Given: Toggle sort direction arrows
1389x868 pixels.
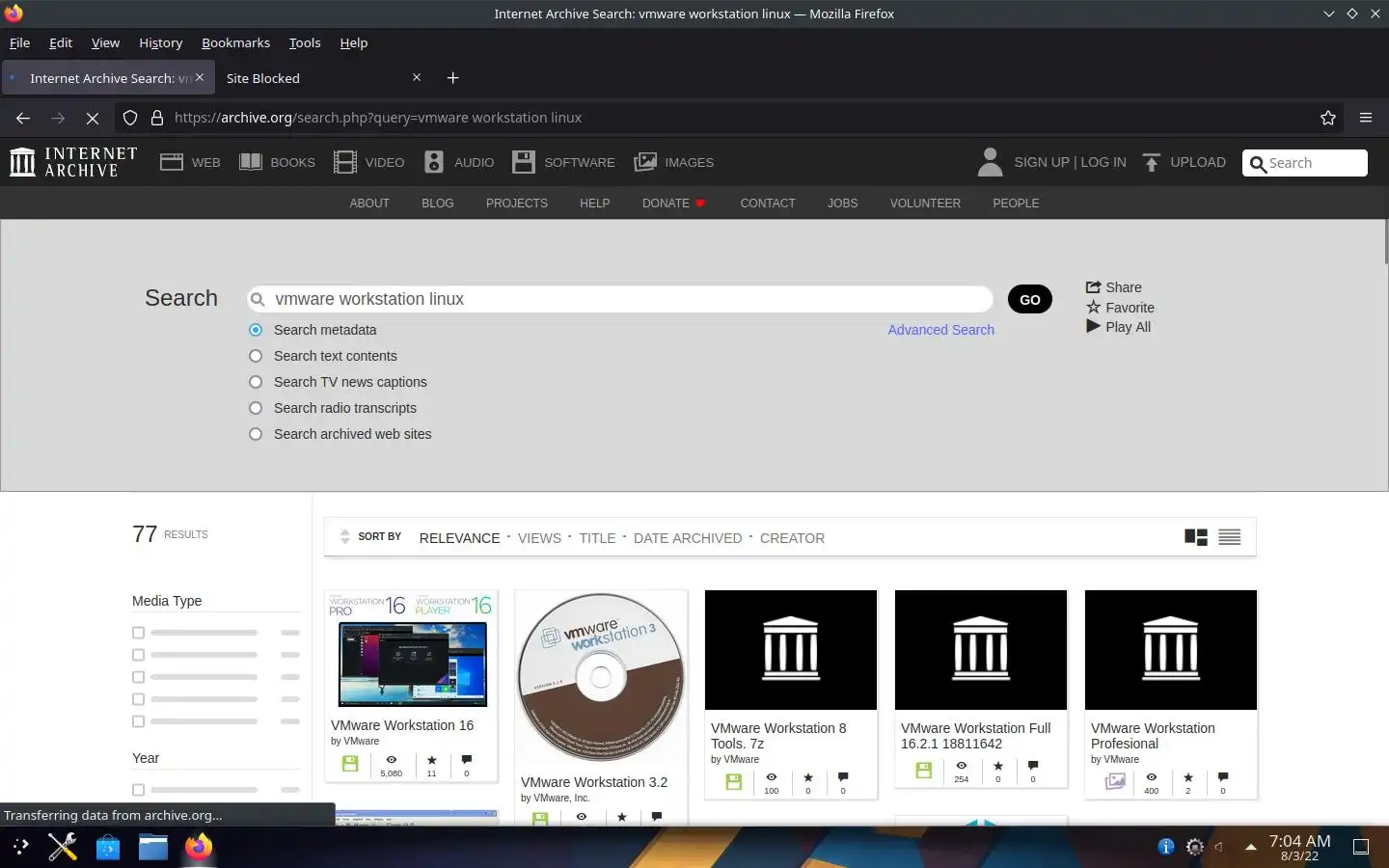Looking at the screenshot, I should pos(345,537).
